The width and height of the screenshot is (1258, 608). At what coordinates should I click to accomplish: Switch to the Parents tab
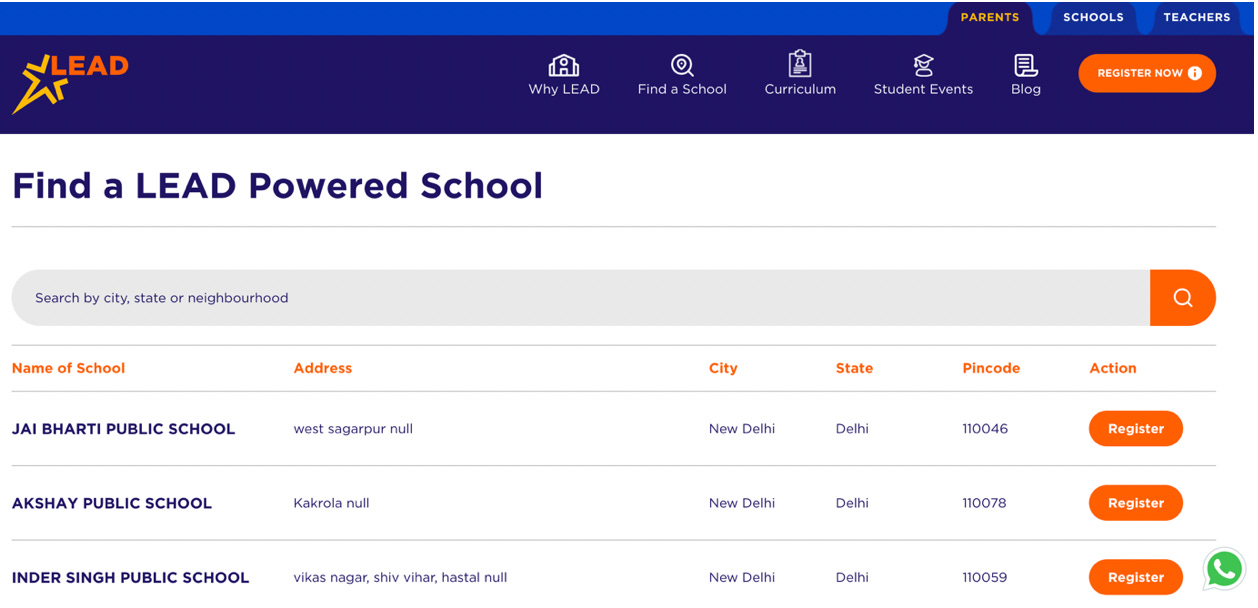coord(990,18)
